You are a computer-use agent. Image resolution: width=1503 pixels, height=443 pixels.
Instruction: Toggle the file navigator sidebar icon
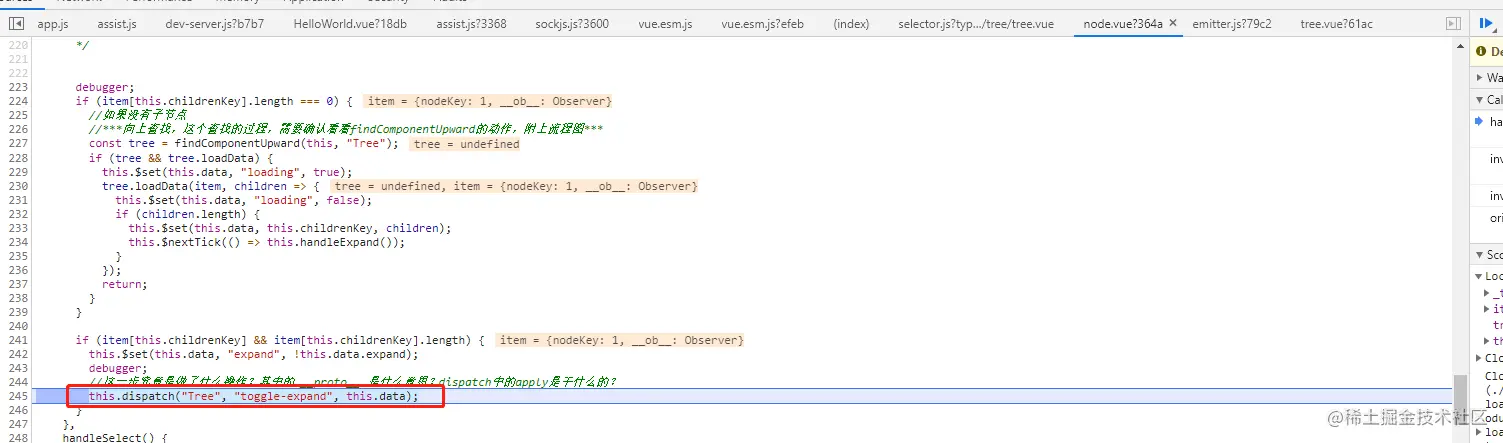tap(16, 23)
